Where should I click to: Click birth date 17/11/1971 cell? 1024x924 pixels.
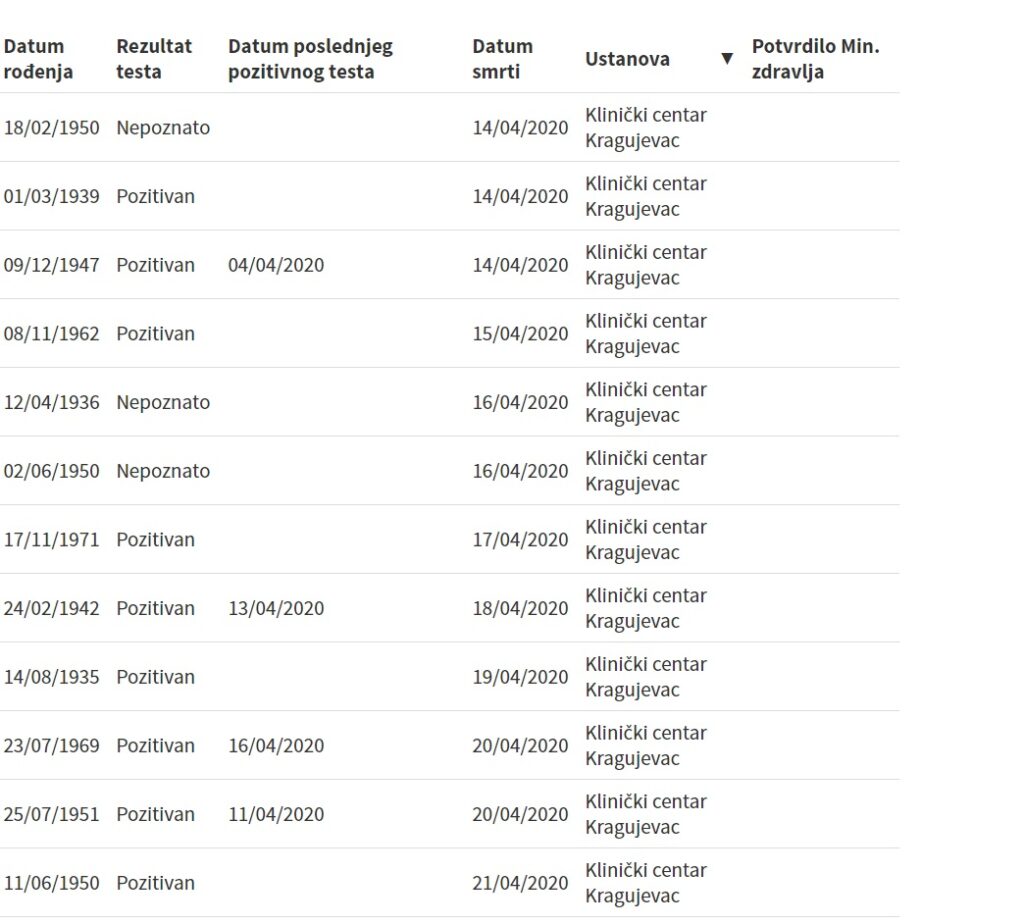coord(51,540)
